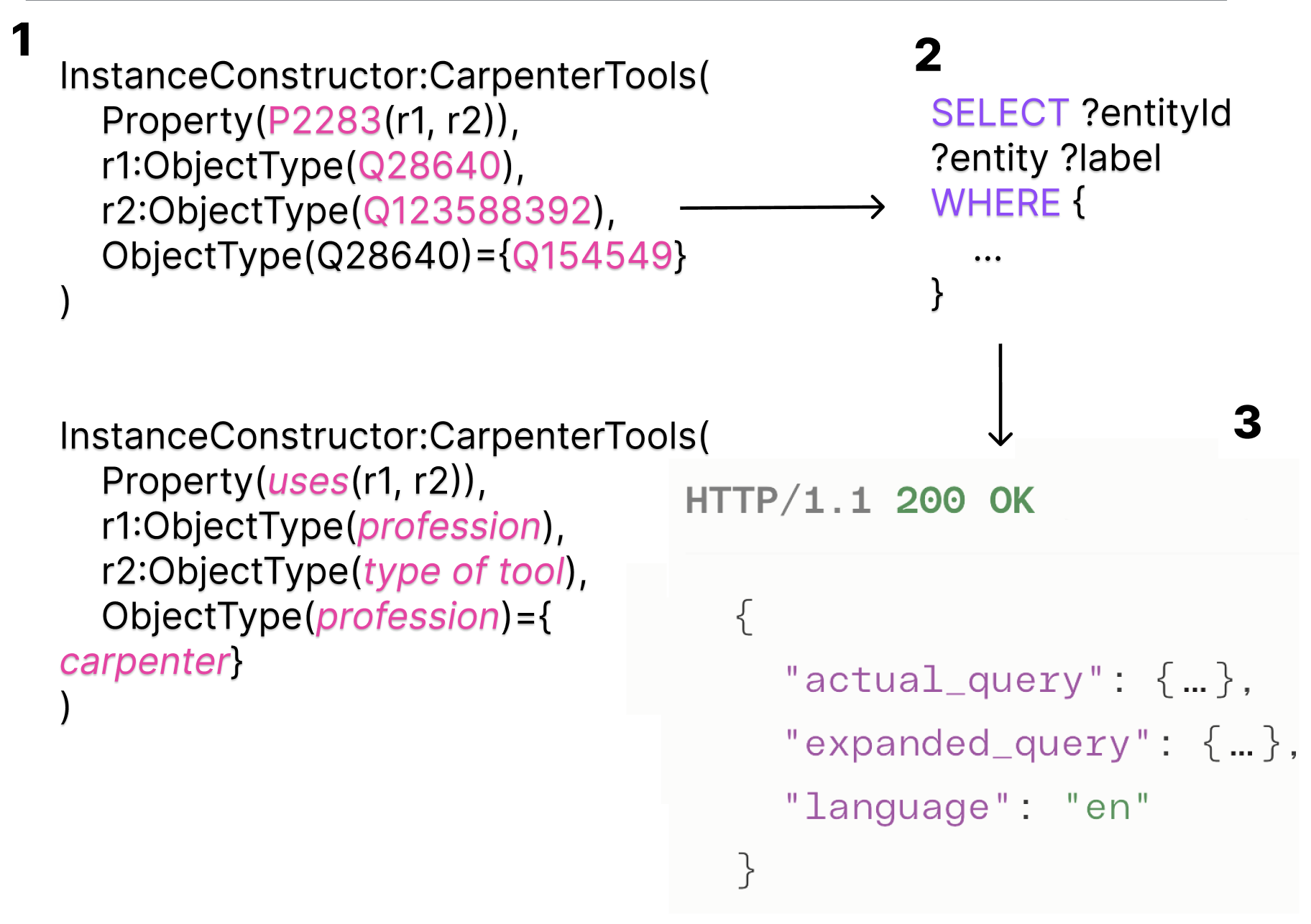Expand the ellipsis inside the WHERE block

(x=988, y=257)
